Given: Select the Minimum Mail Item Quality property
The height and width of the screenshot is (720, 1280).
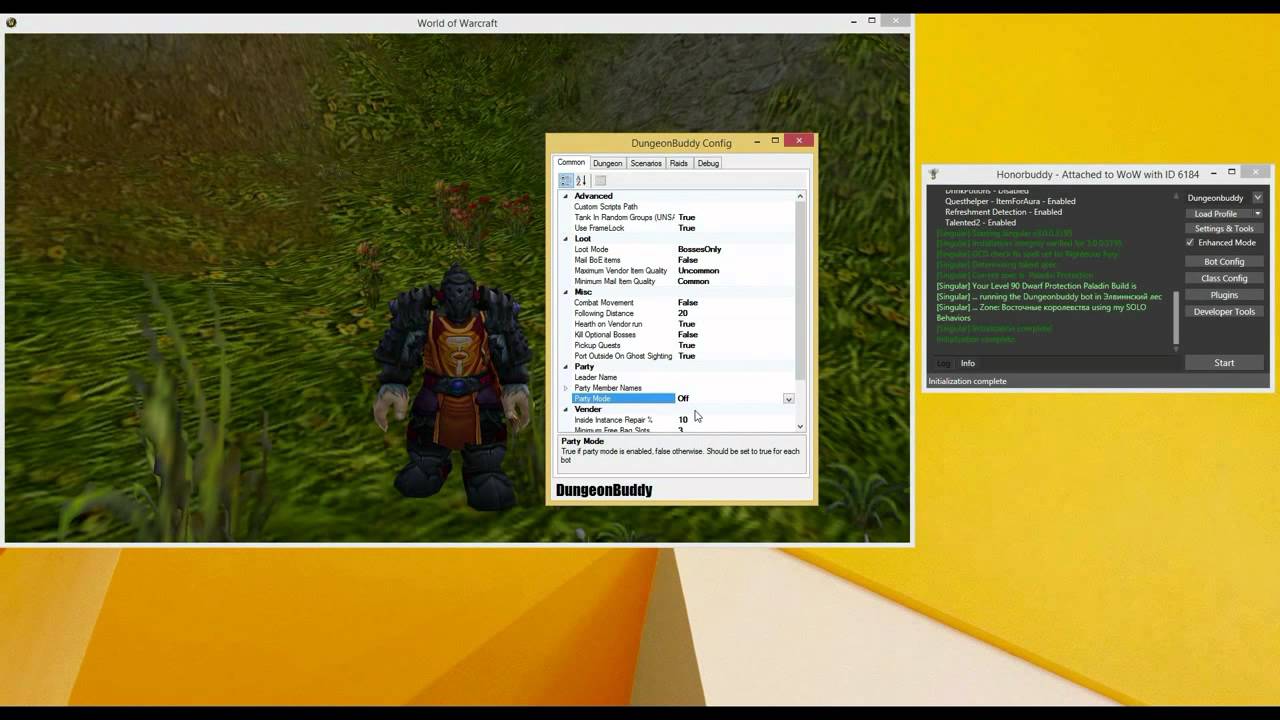Looking at the screenshot, I should coord(615,281).
